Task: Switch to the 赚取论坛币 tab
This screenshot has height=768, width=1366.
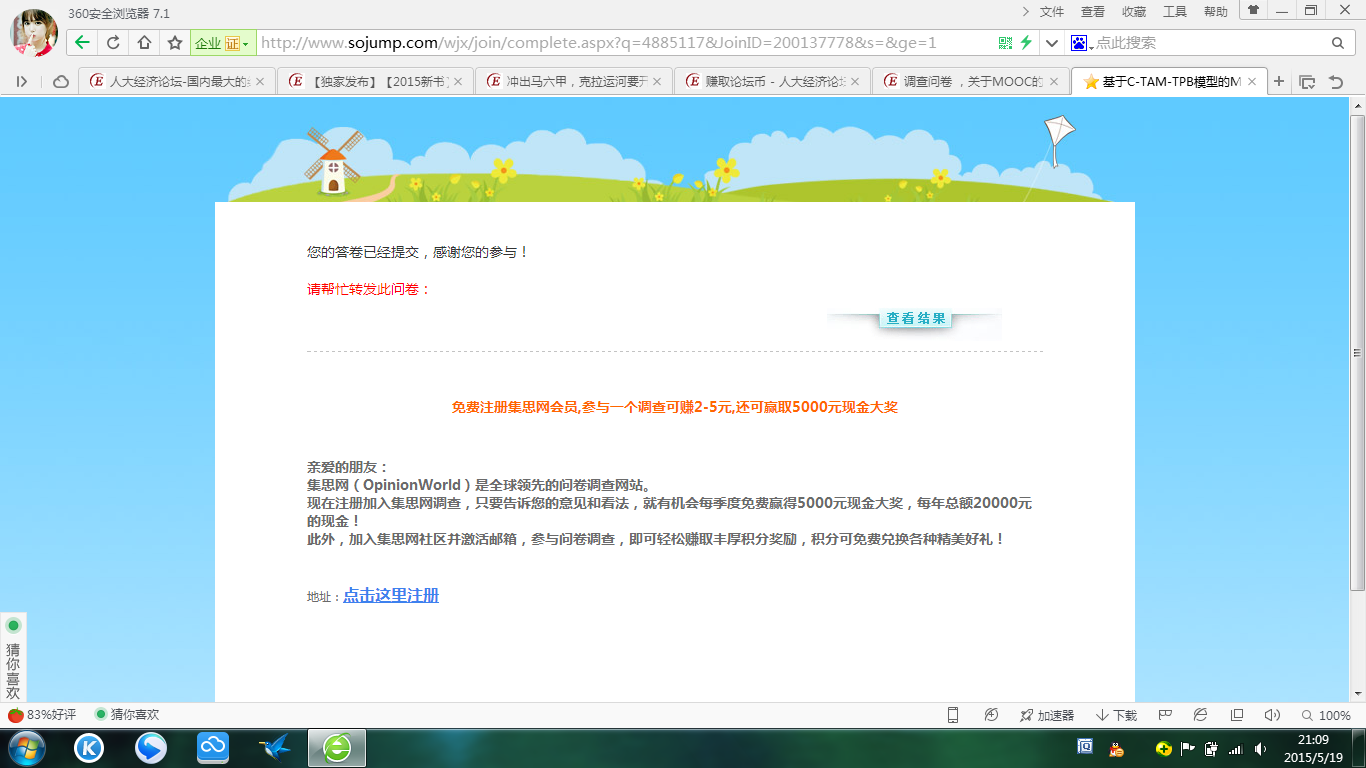Action: 773,82
